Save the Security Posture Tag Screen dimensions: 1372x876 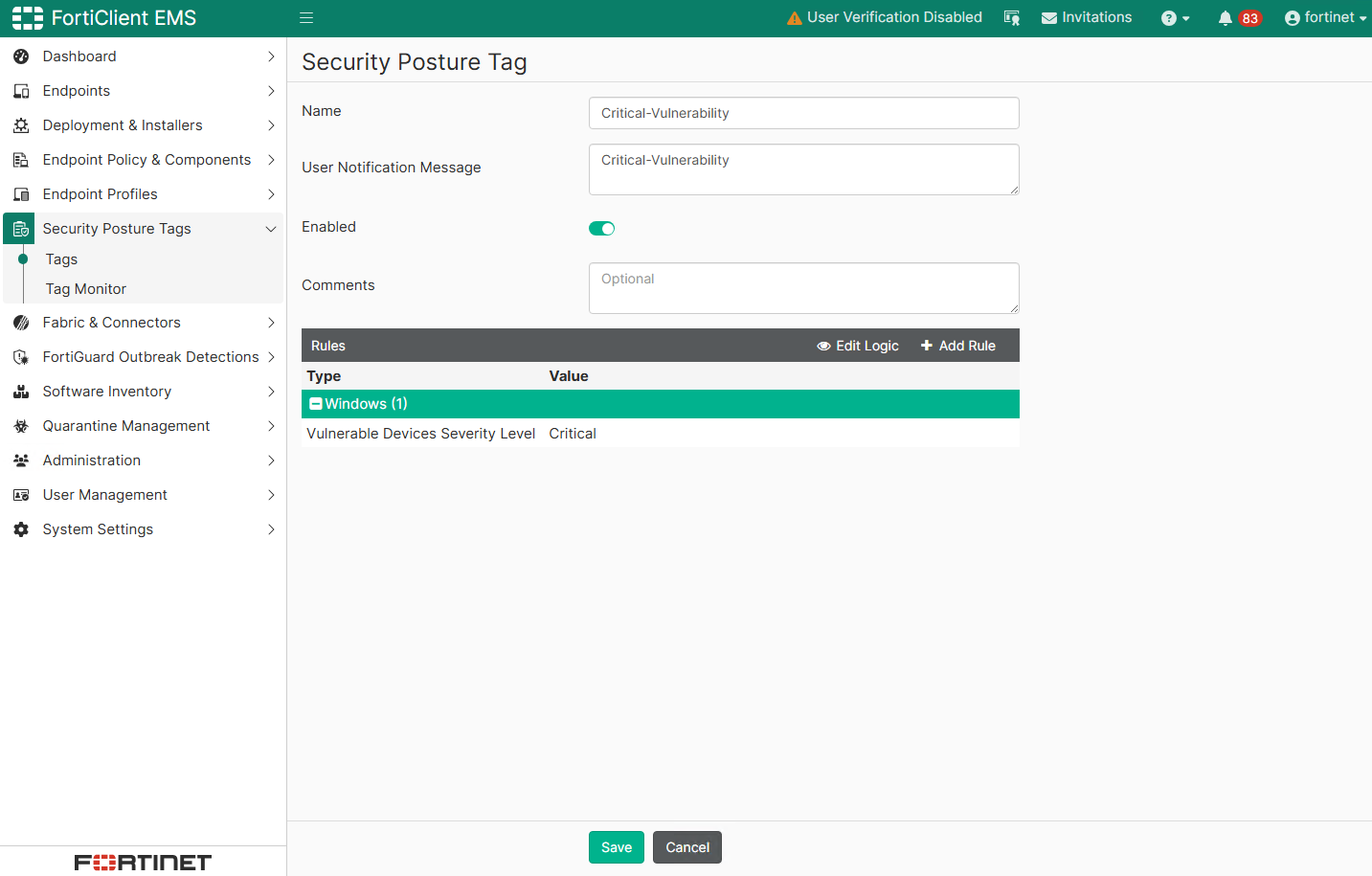pyautogui.click(x=616, y=846)
